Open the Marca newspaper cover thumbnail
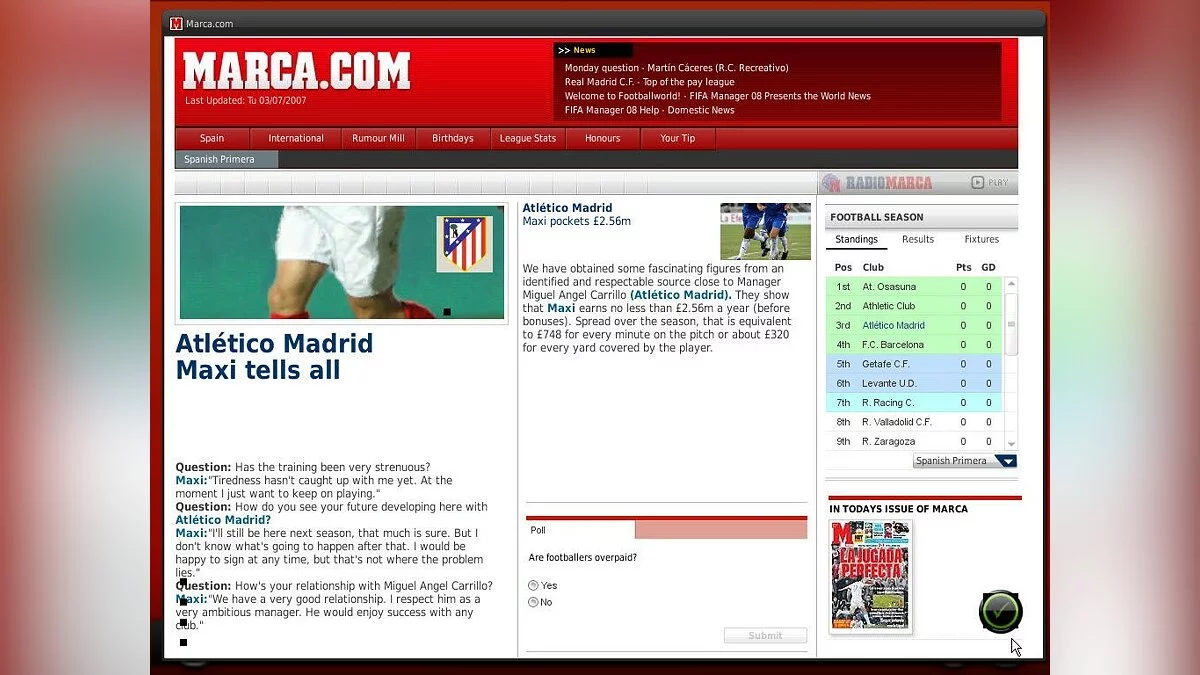This screenshot has width=1200, height=675. coord(870,576)
